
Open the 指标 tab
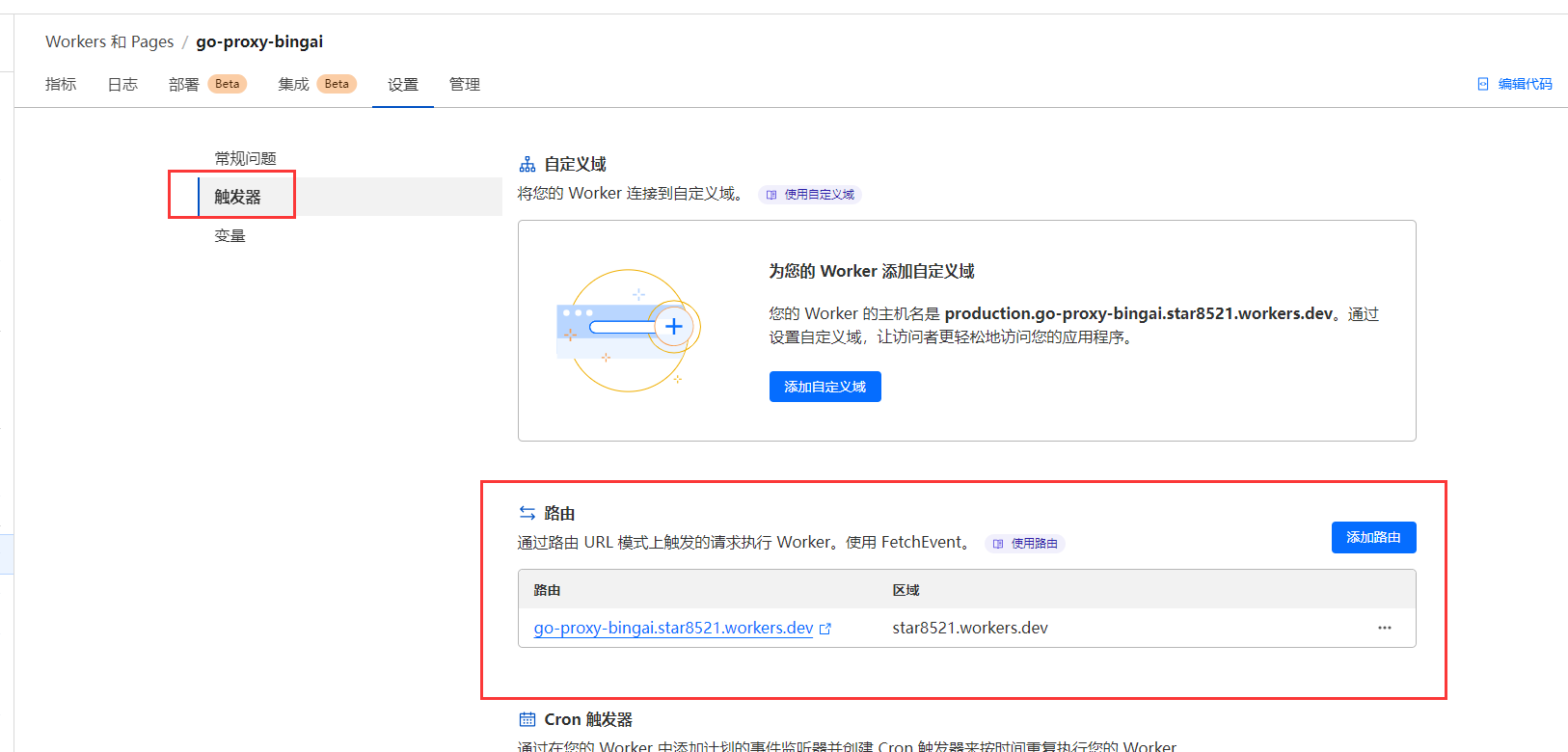click(x=61, y=85)
